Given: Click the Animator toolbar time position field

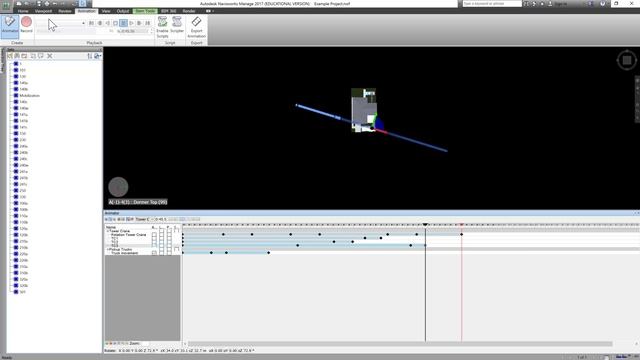Looking at the screenshot, I should tap(160, 219).
